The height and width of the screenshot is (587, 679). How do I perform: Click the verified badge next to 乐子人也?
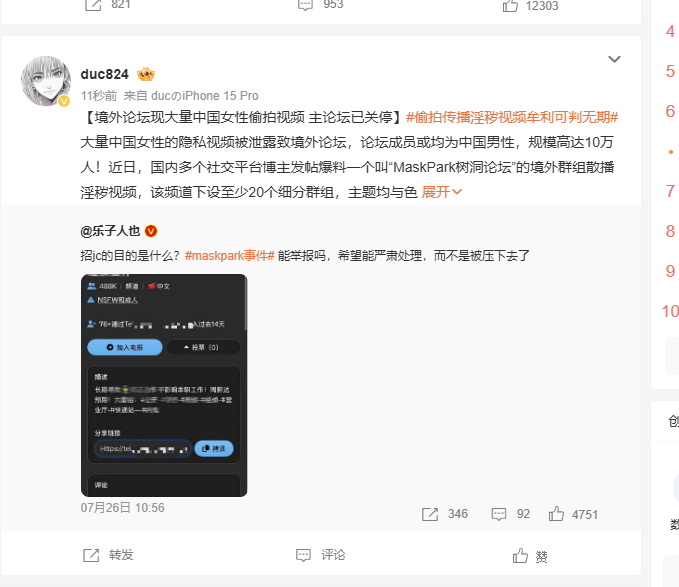coord(151,231)
